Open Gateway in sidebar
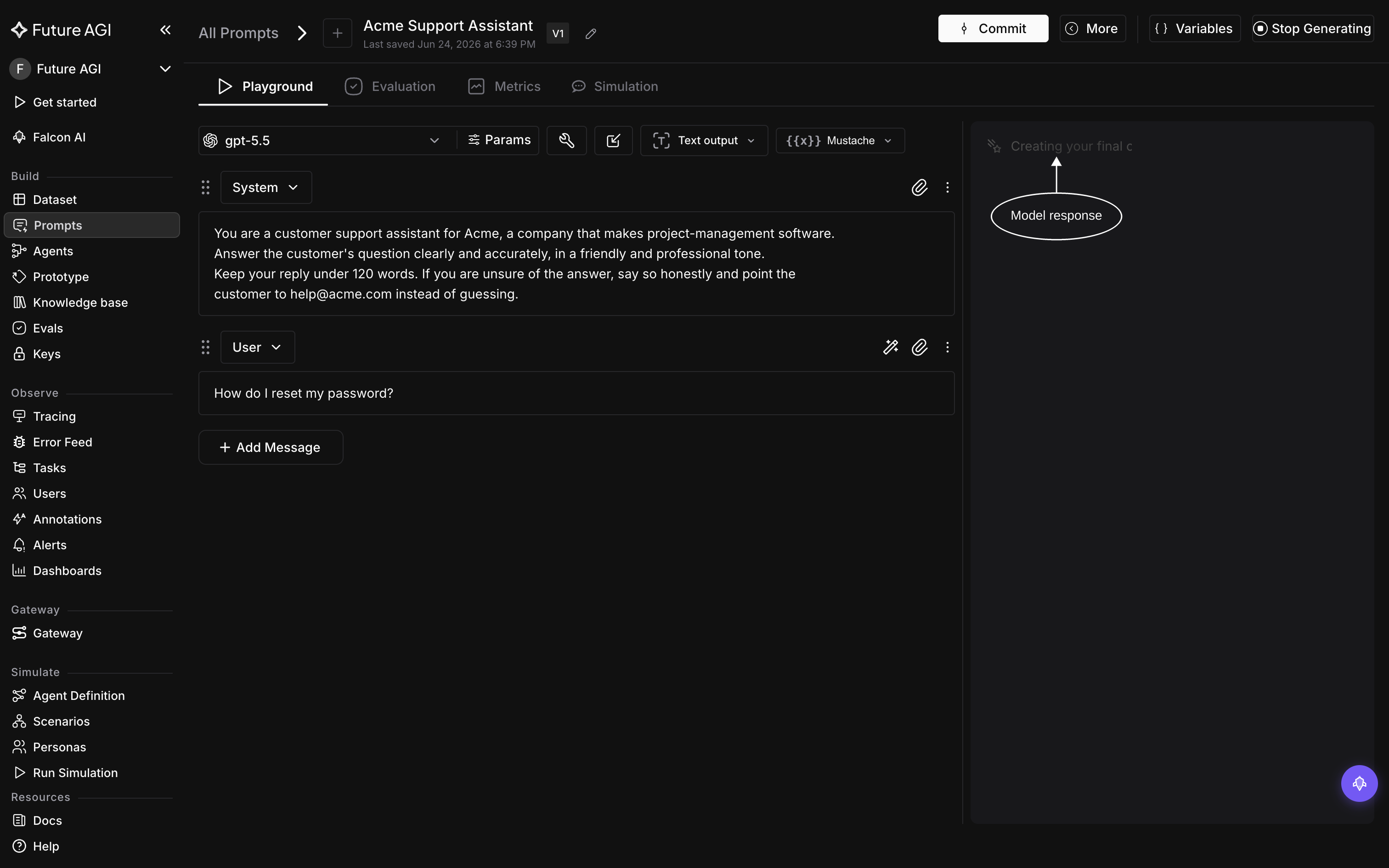Image resolution: width=1389 pixels, height=868 pixels. 92,633
